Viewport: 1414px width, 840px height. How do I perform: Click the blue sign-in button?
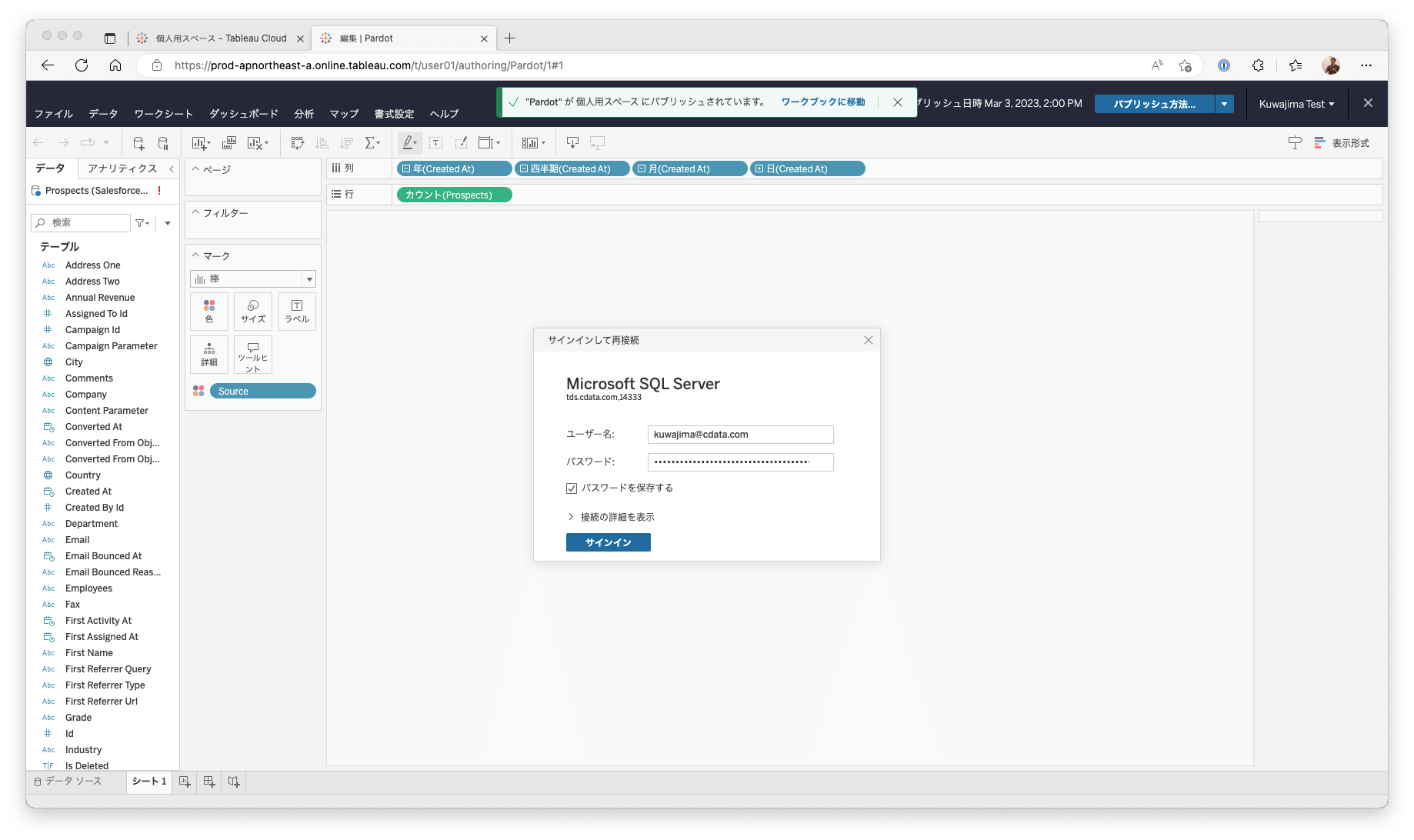click(609, 542)
